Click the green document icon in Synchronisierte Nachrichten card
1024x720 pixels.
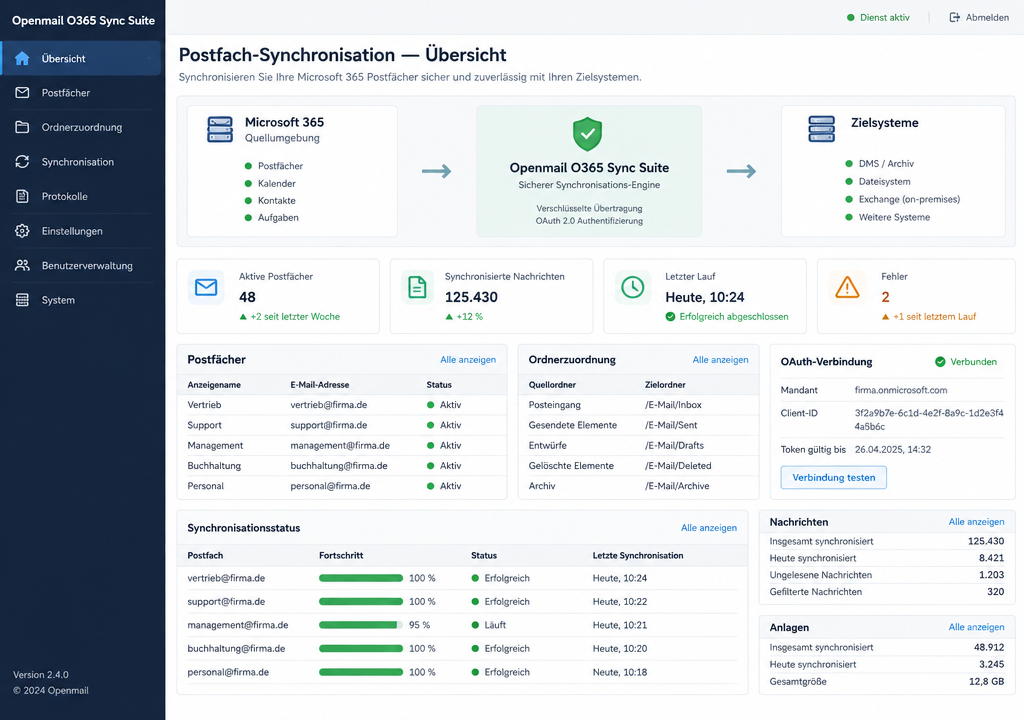click(x=417, y=287)
